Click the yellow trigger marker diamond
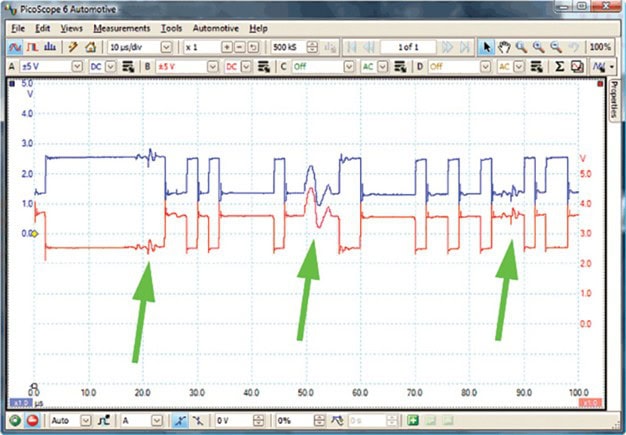This screenshot has height=435, width=626. tap(34, 234)
